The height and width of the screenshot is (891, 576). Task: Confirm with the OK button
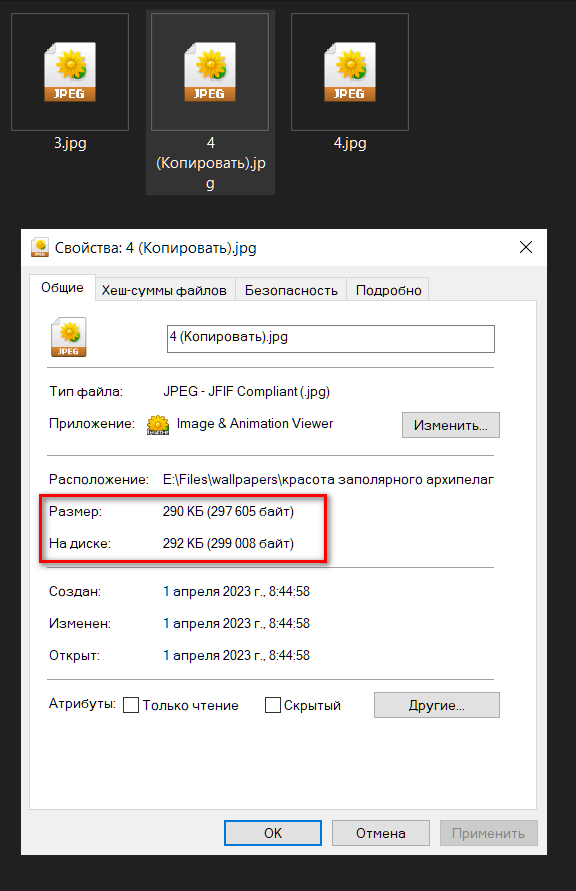coord(273,833)
